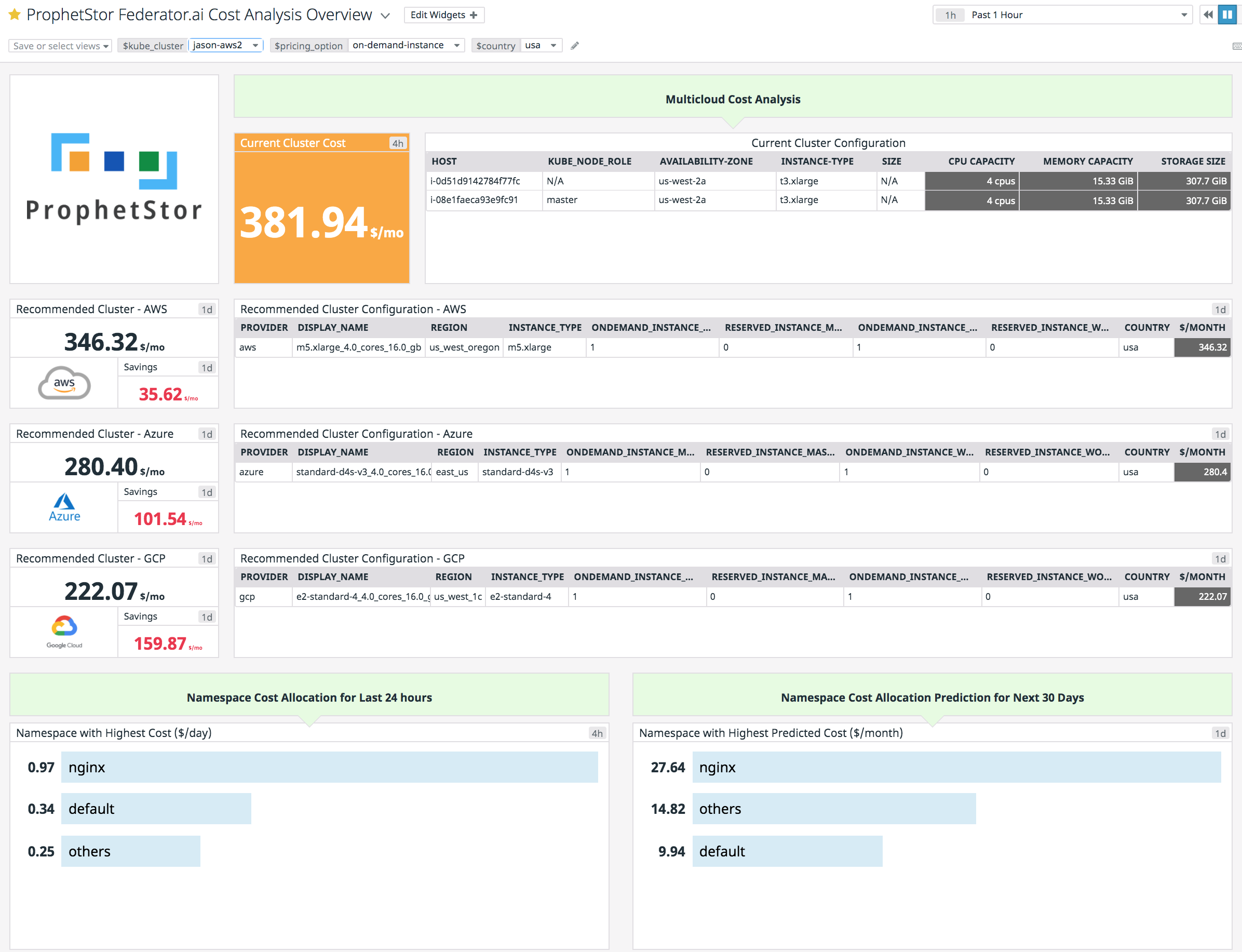Screen dimensions: 1242x952
Task: Click the rewind/back navigation icon
Action: [x=1208, y=14]
